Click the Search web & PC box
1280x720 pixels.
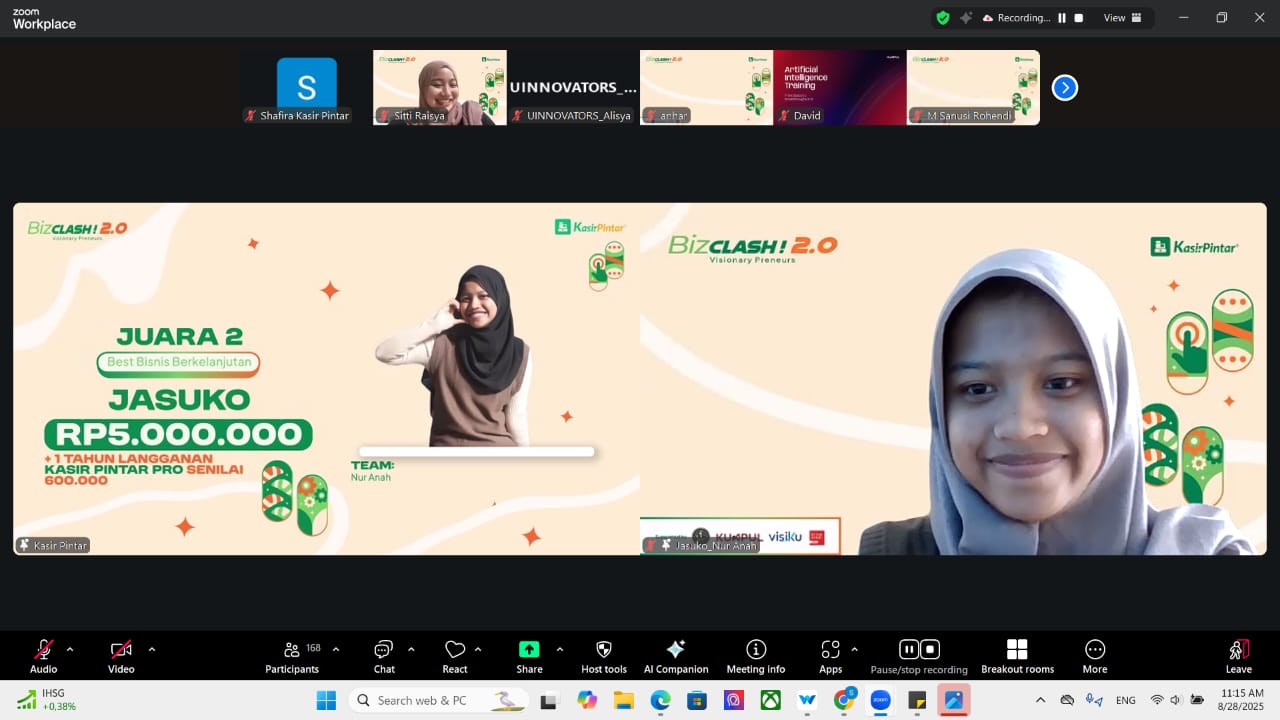pyautogui.click(x=439, y=700)
